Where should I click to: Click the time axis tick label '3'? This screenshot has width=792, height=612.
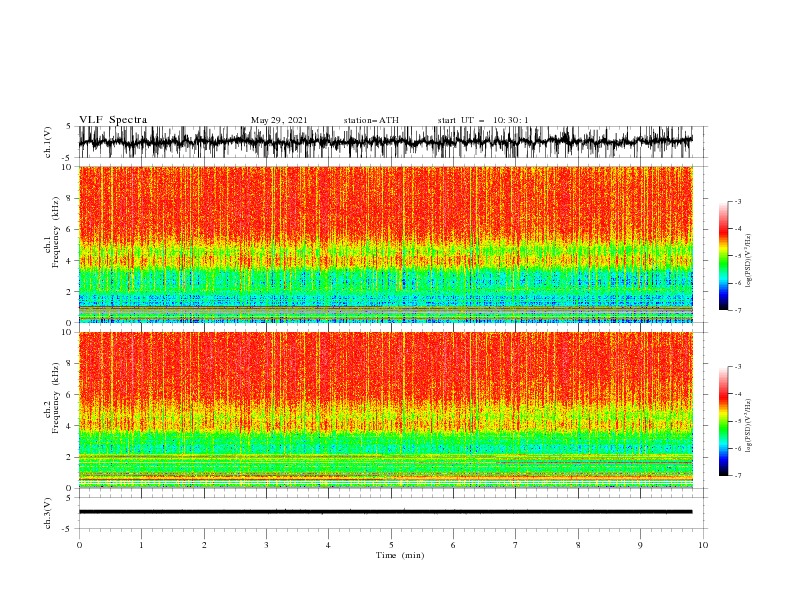click(266, 545)
